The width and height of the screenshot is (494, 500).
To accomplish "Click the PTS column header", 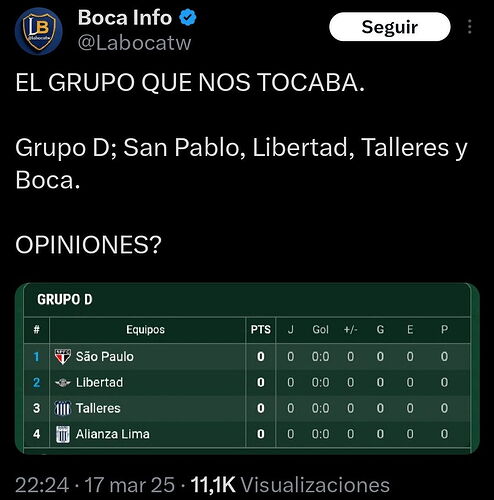I will point(261,330).
